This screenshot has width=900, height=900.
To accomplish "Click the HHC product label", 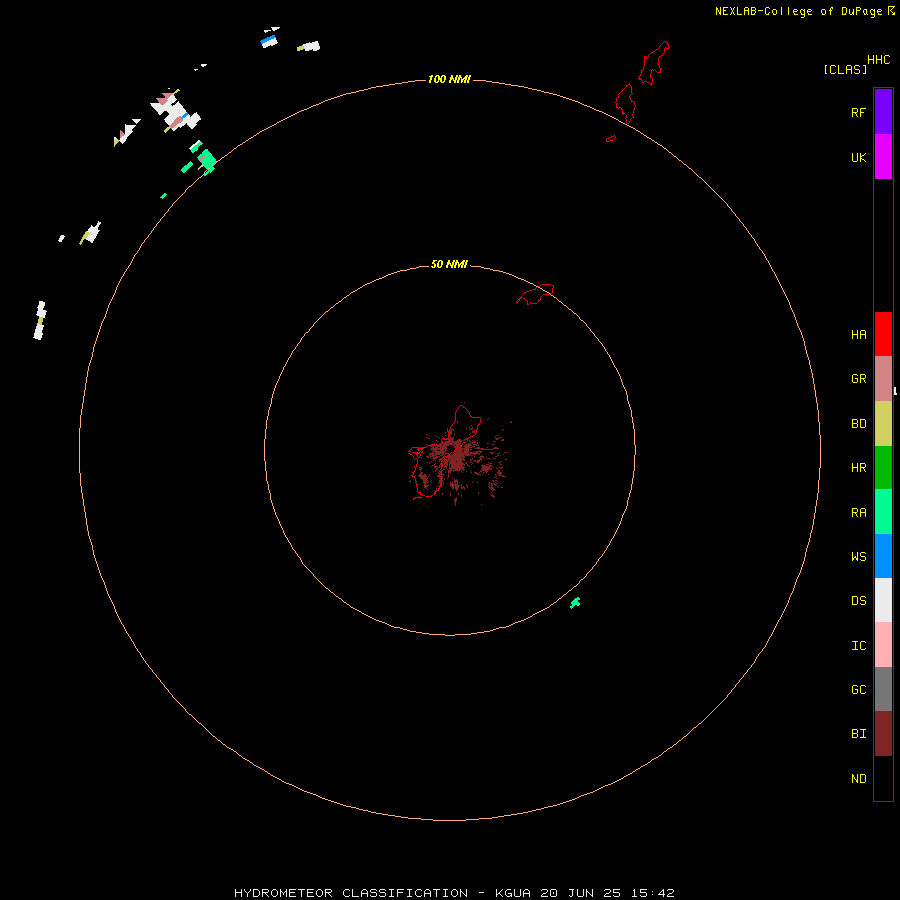I will pos(879,60).
